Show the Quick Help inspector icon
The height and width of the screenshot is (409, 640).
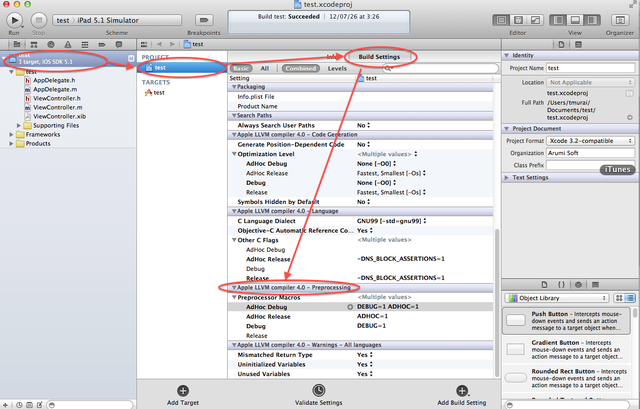[x=578, y=44]
